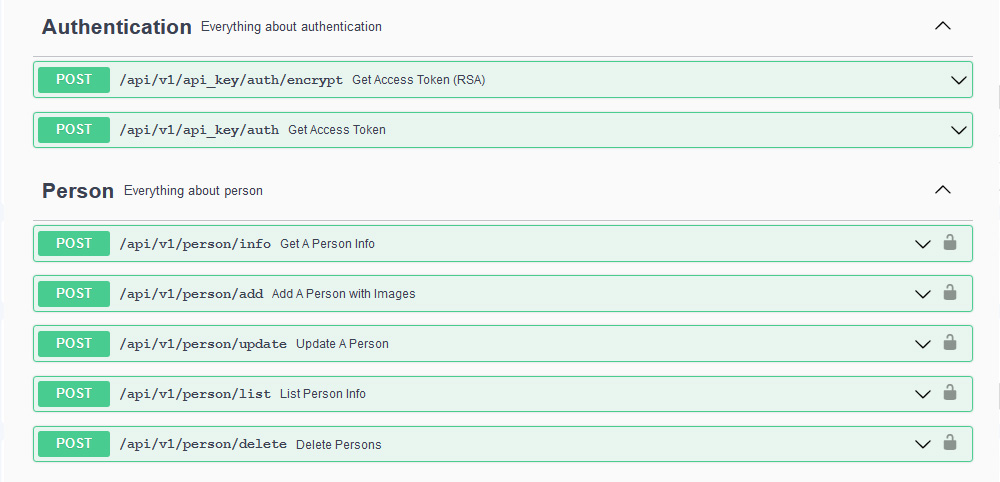Viewport: 1000px width, 482px height.
Task: Click POST badge for api_key/auth
Action: click(x=74, y=130)
